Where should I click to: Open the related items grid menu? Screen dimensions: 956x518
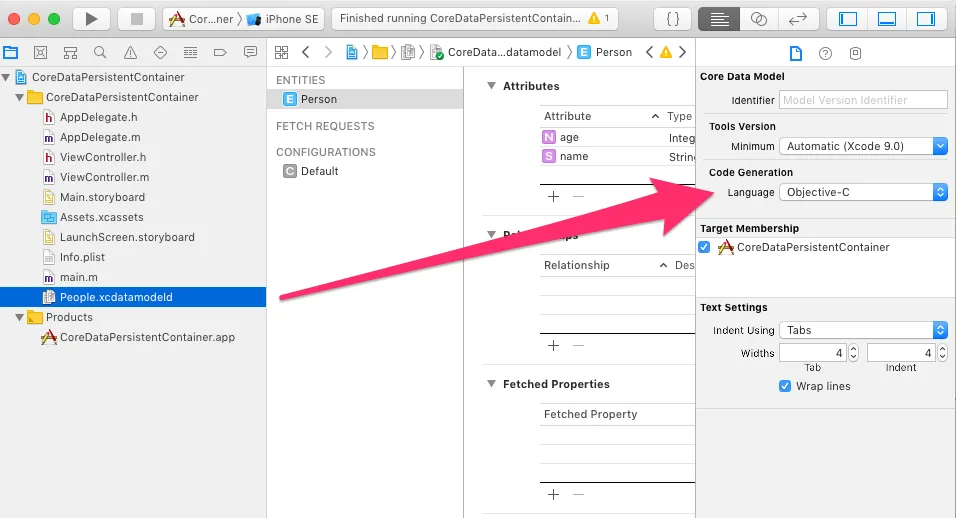click(281, 52)
